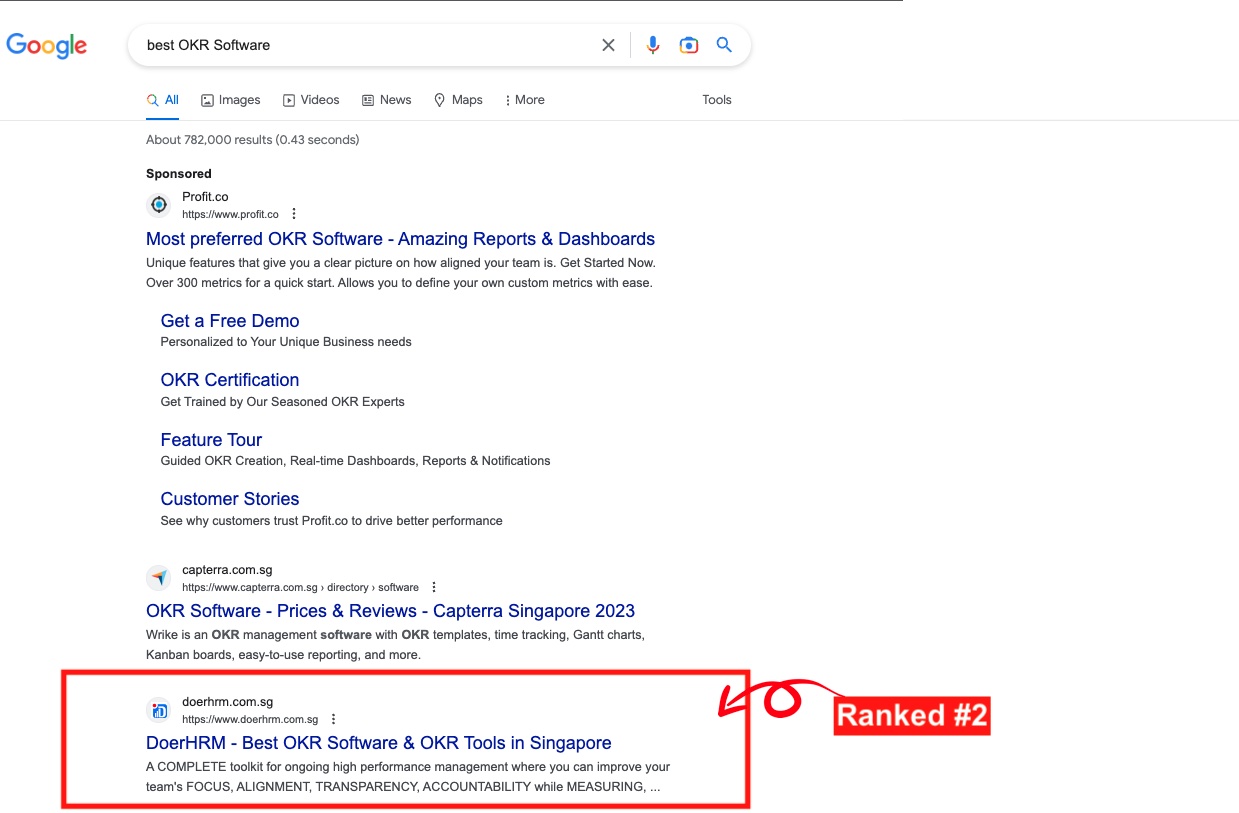Open Google Lens camera search icon
This screenshot has height=813, width=1239.
point(689,45)
